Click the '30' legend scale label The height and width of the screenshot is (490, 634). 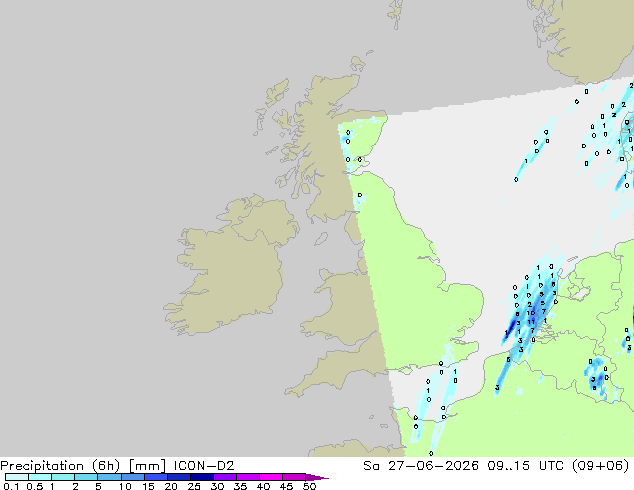[x=217, y=486]
